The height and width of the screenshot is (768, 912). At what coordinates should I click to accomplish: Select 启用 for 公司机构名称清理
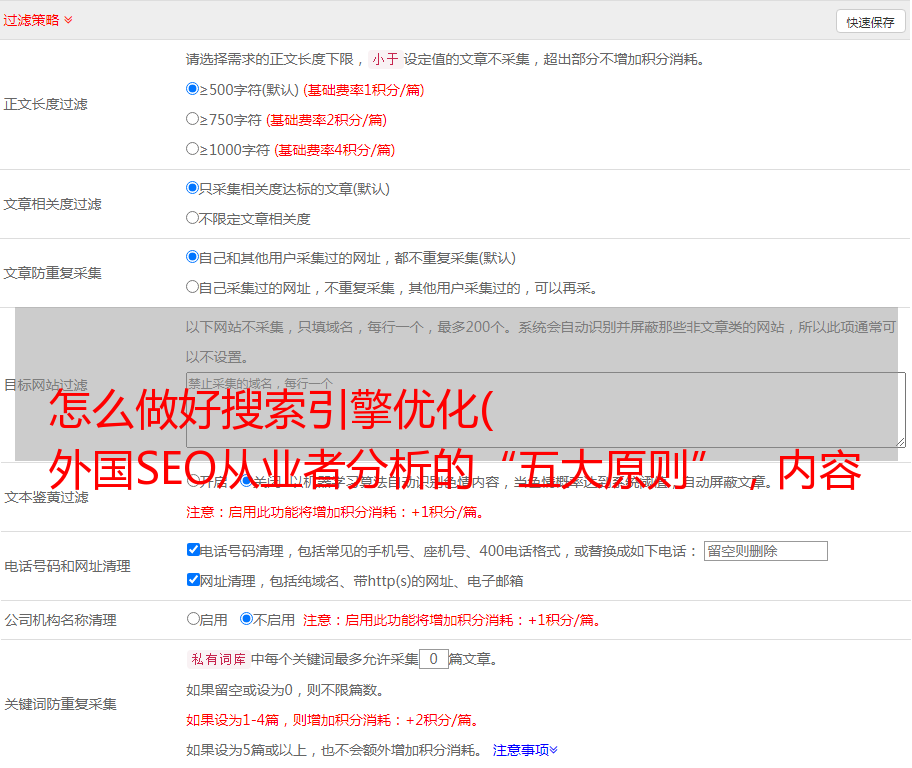coord(193,619)
